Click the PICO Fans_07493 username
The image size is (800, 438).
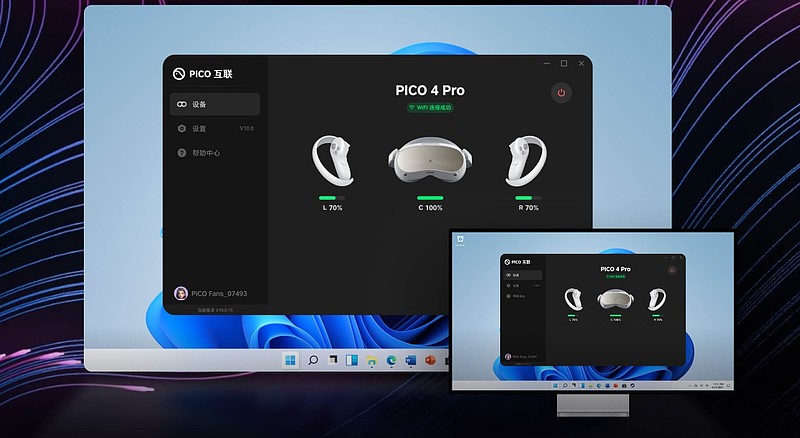(219, 294)
